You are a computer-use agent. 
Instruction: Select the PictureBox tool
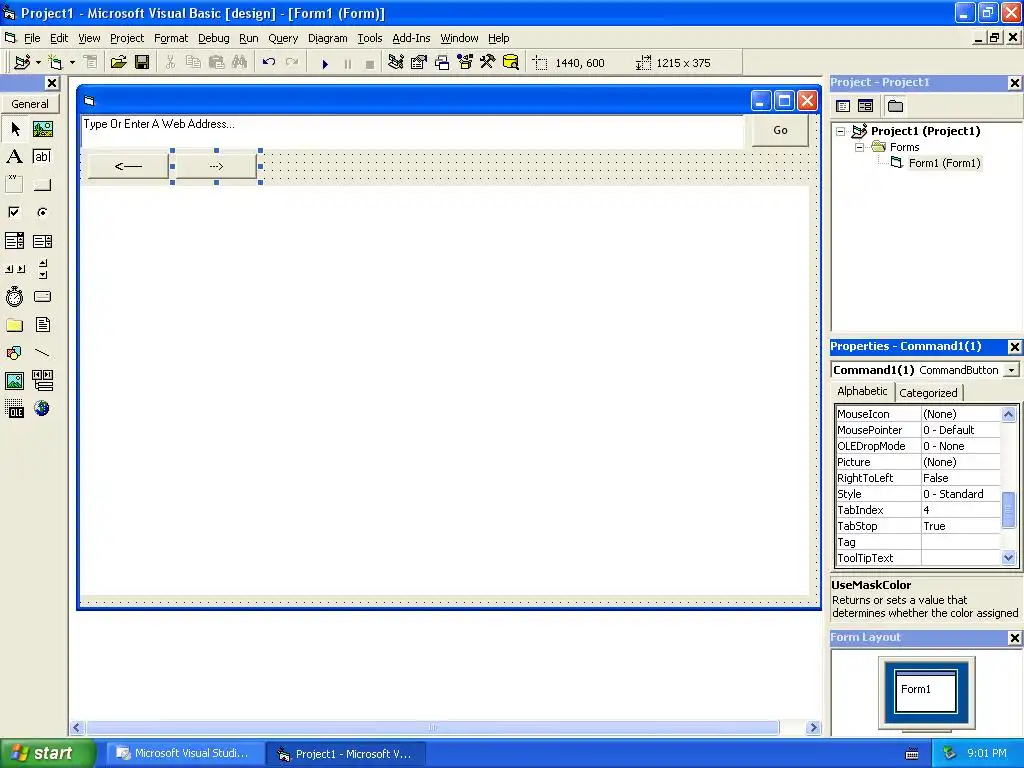pyautogui.click(x=42, y=129)
